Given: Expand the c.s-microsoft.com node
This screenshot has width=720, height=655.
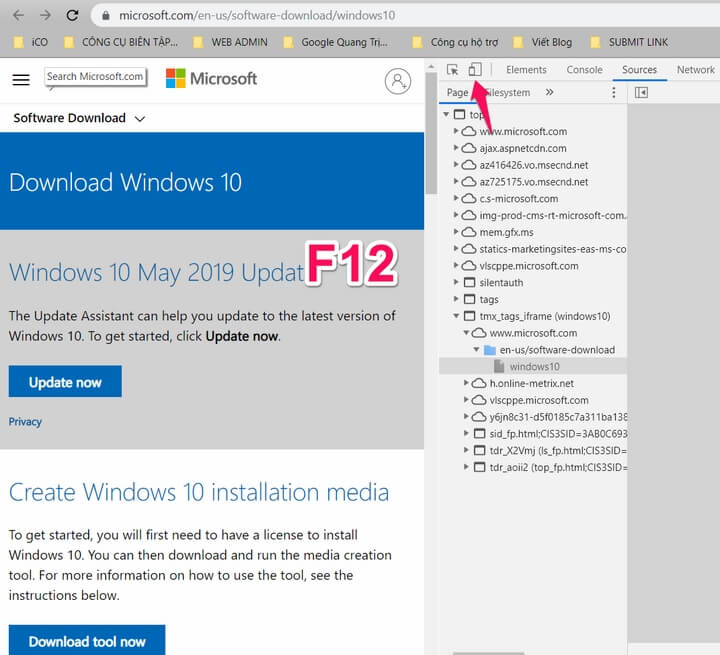Looking at the screenshot, I should tap(456, 198).
